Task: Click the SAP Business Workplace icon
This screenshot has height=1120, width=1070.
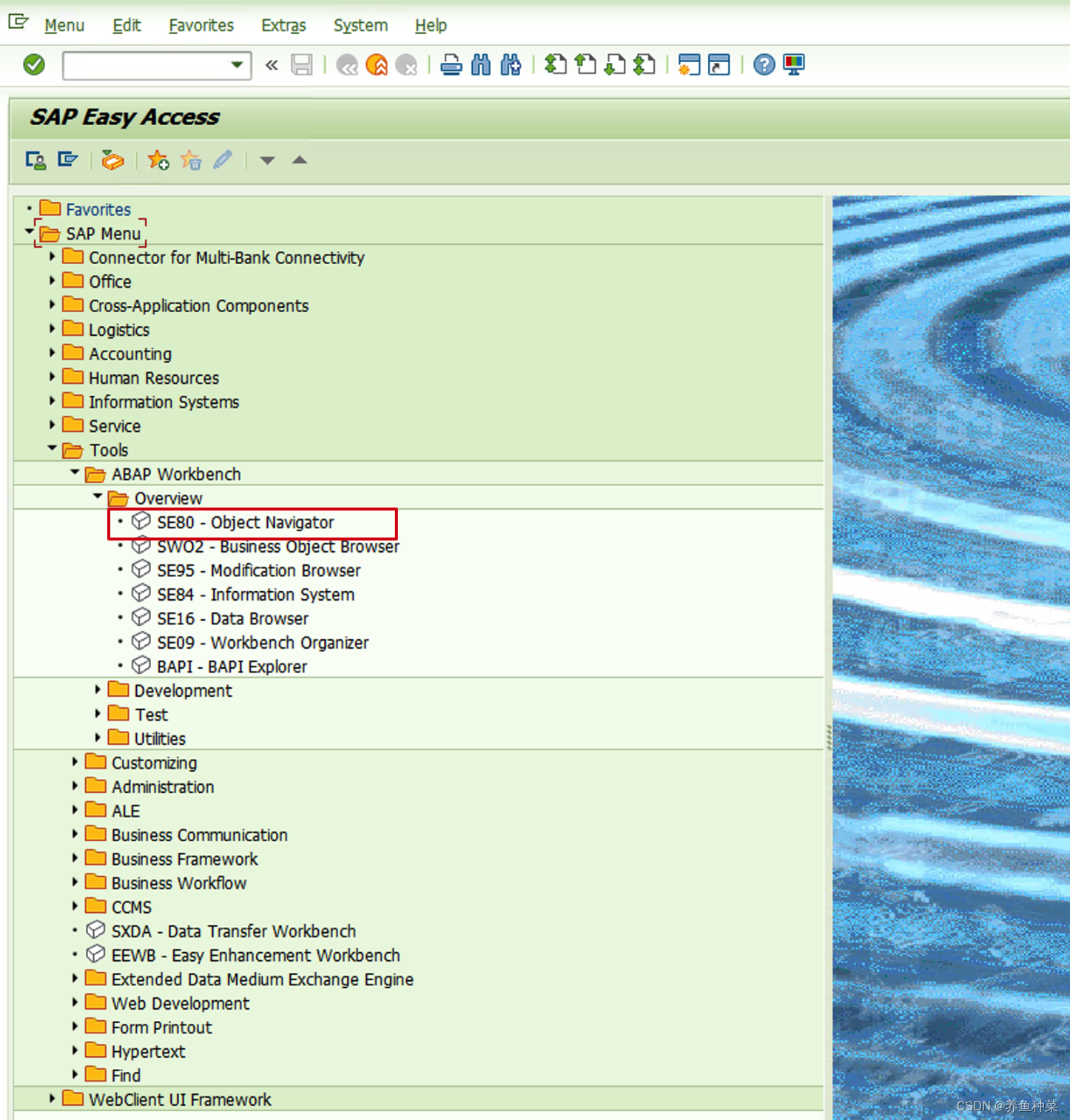Action: pyautogui.click(x=112, y=160)
